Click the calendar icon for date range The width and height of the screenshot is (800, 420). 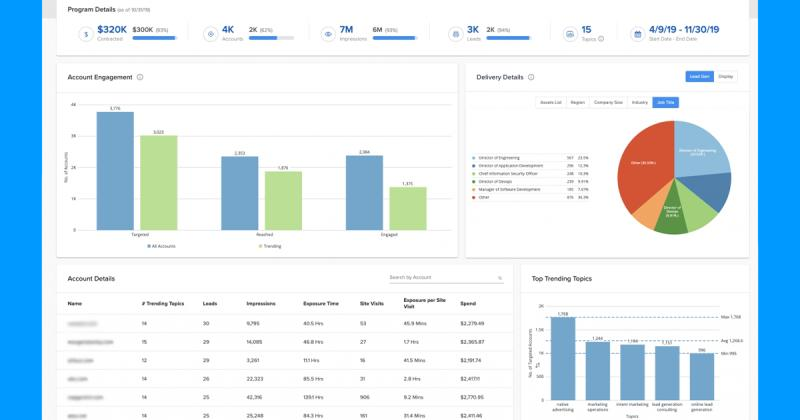click(x=637, y=34)
